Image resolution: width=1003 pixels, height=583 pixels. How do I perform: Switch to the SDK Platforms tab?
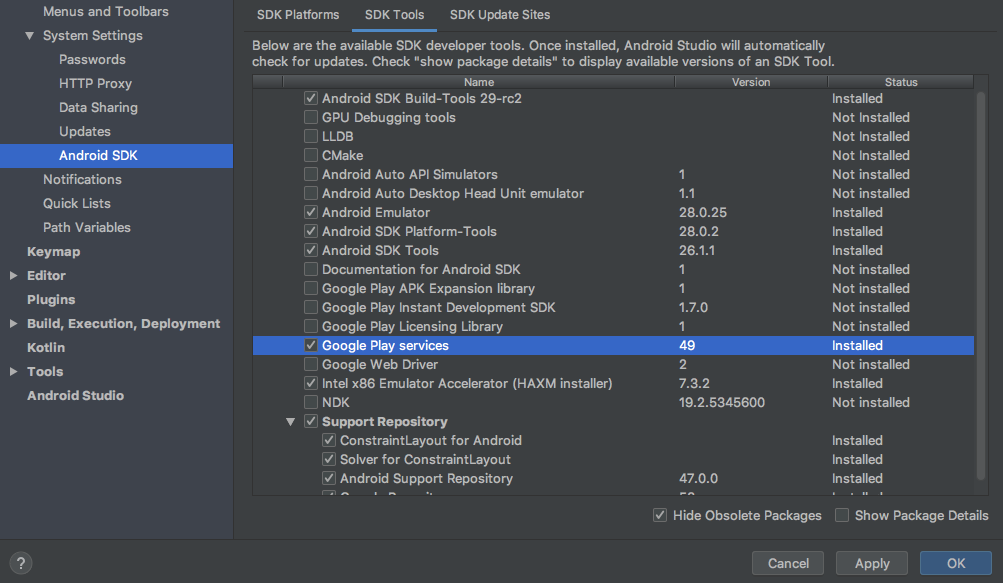tap(297, 16)
